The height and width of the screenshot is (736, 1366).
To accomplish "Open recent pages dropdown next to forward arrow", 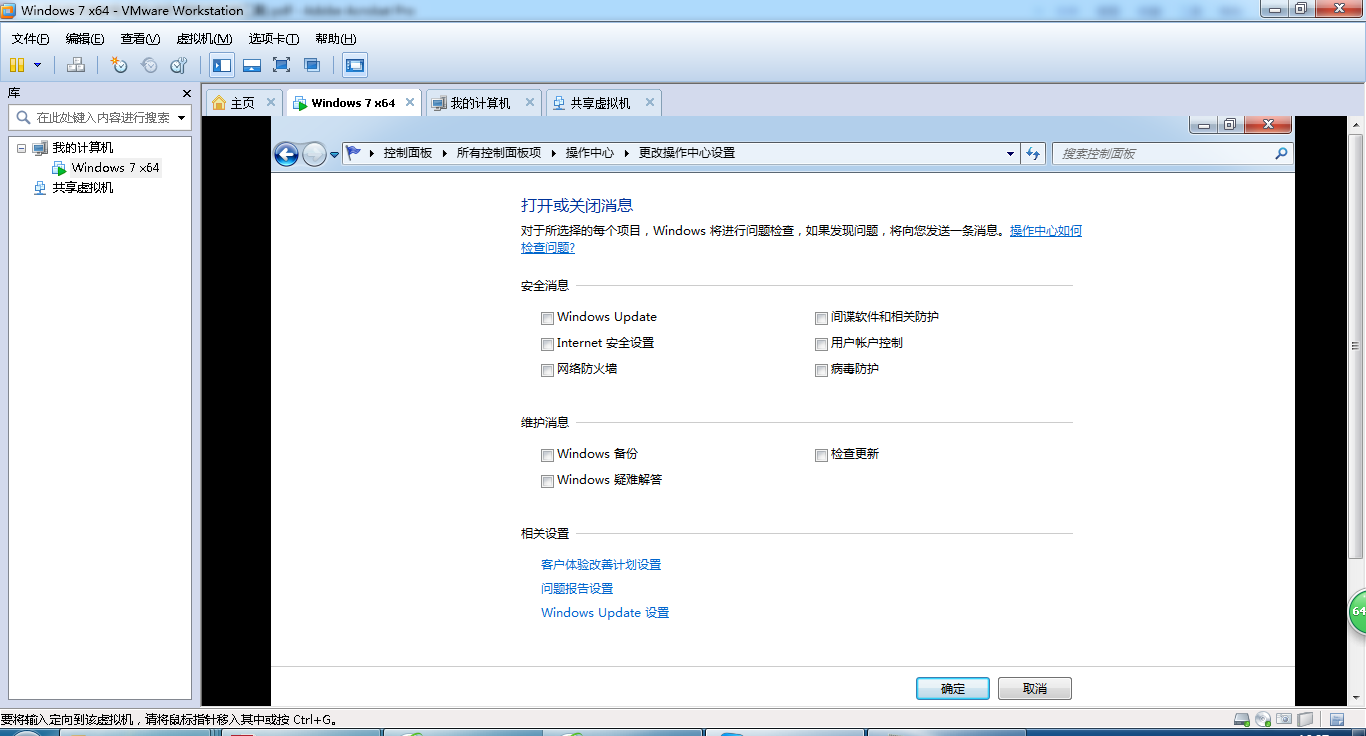I will point(334,155).
